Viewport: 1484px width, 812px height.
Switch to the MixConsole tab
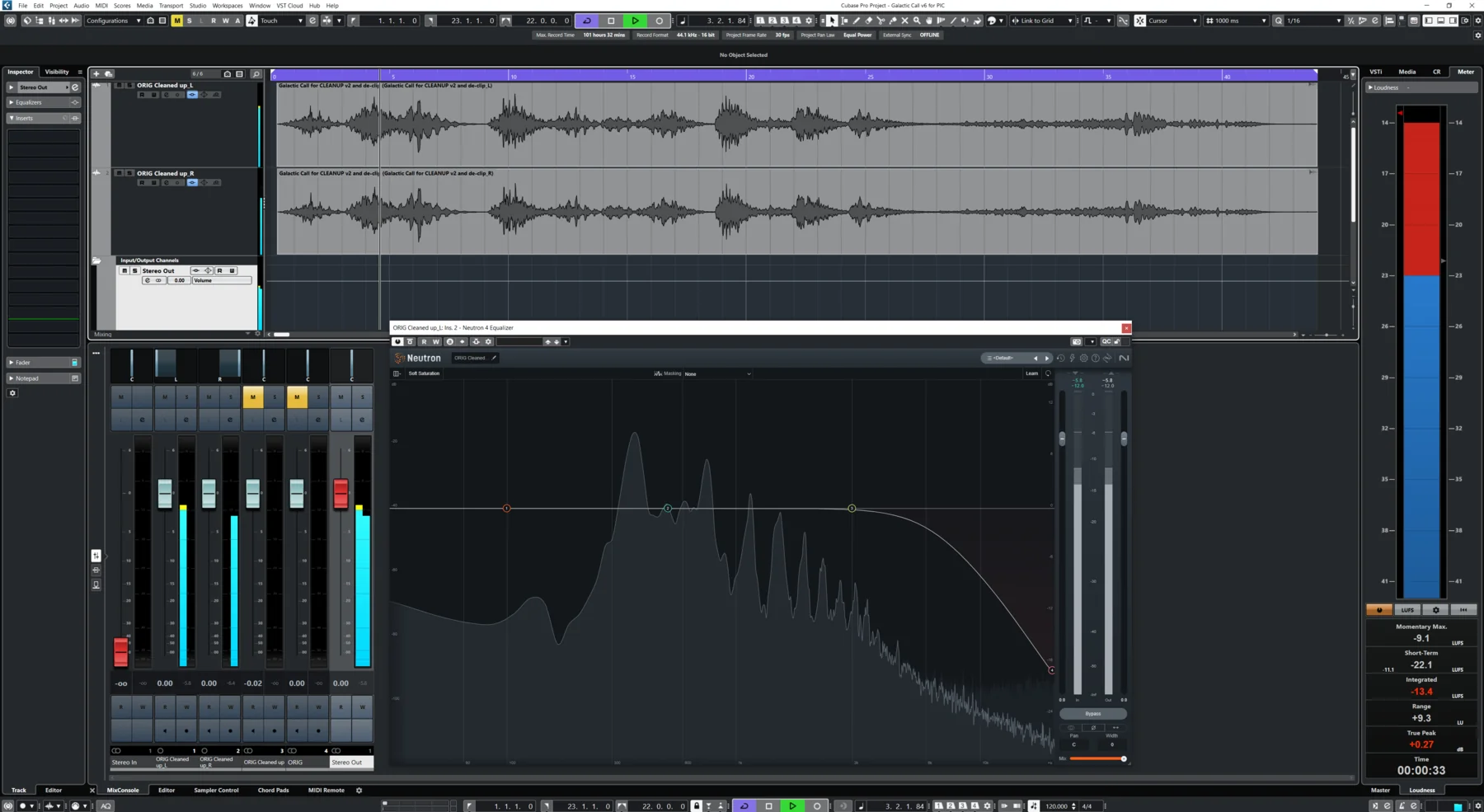coord(124,790)
